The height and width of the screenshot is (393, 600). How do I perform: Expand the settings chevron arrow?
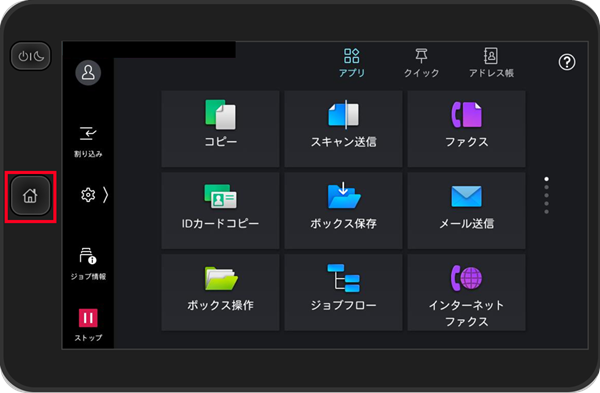pyautogui.click(x=106, y=195)
